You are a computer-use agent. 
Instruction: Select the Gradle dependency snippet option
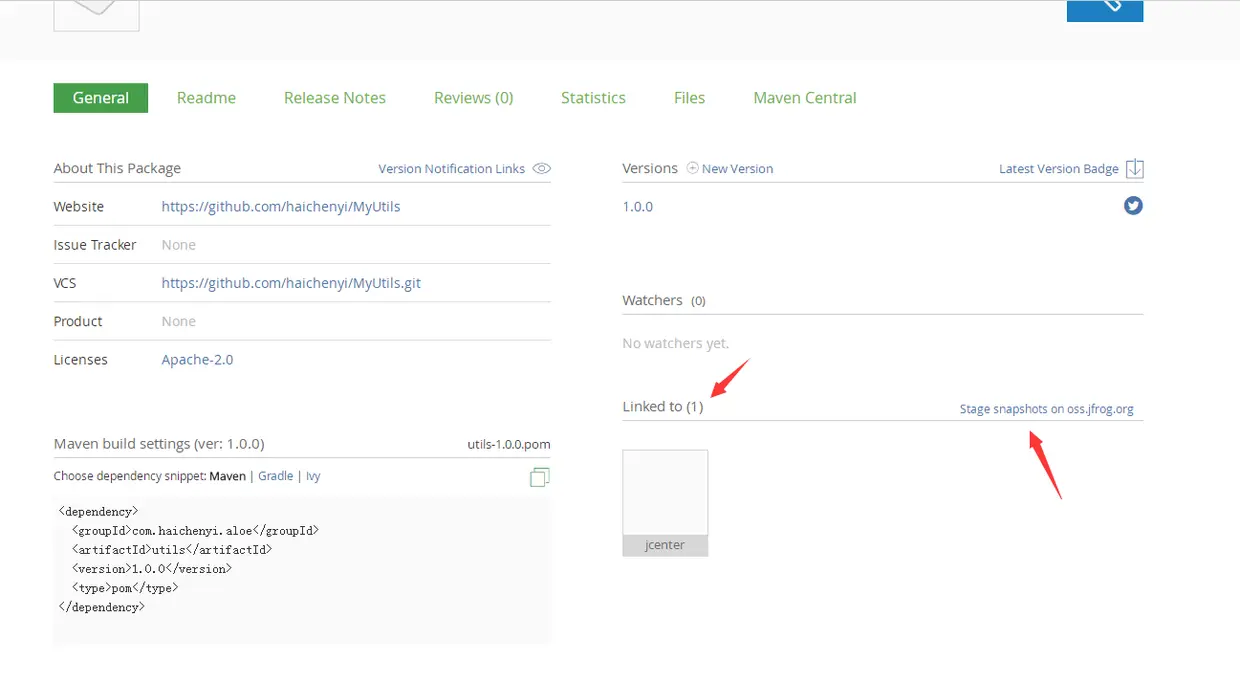[x=276, y=476]
